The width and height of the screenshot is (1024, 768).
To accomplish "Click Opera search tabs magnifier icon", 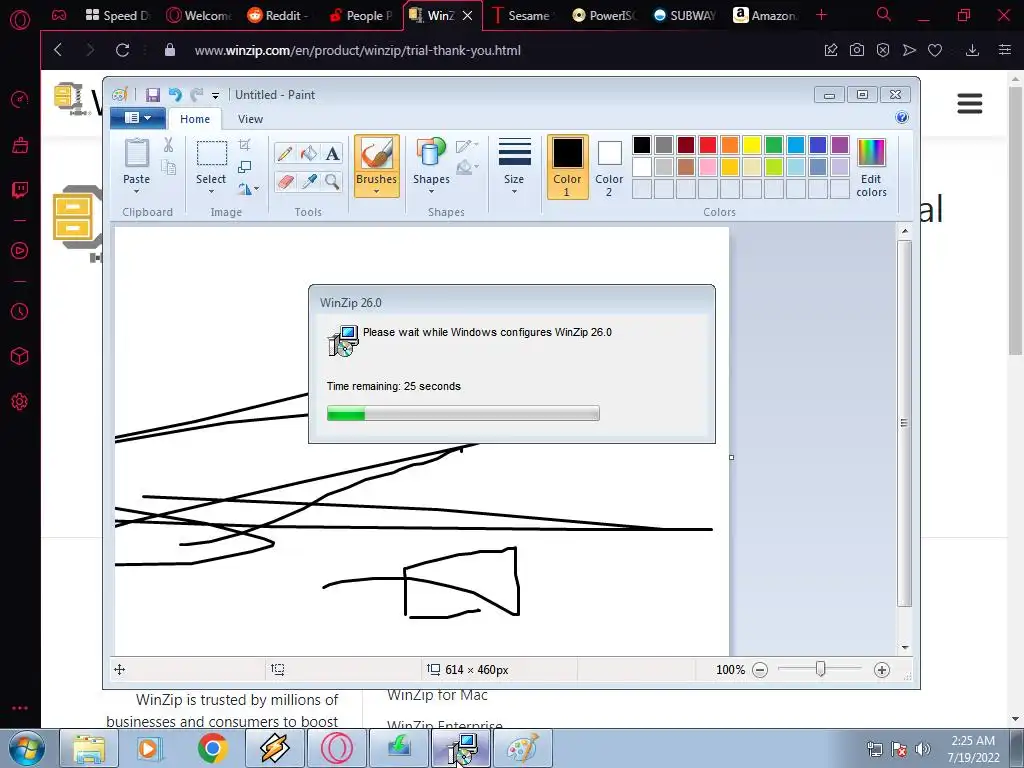I will (x=884, y=14).
